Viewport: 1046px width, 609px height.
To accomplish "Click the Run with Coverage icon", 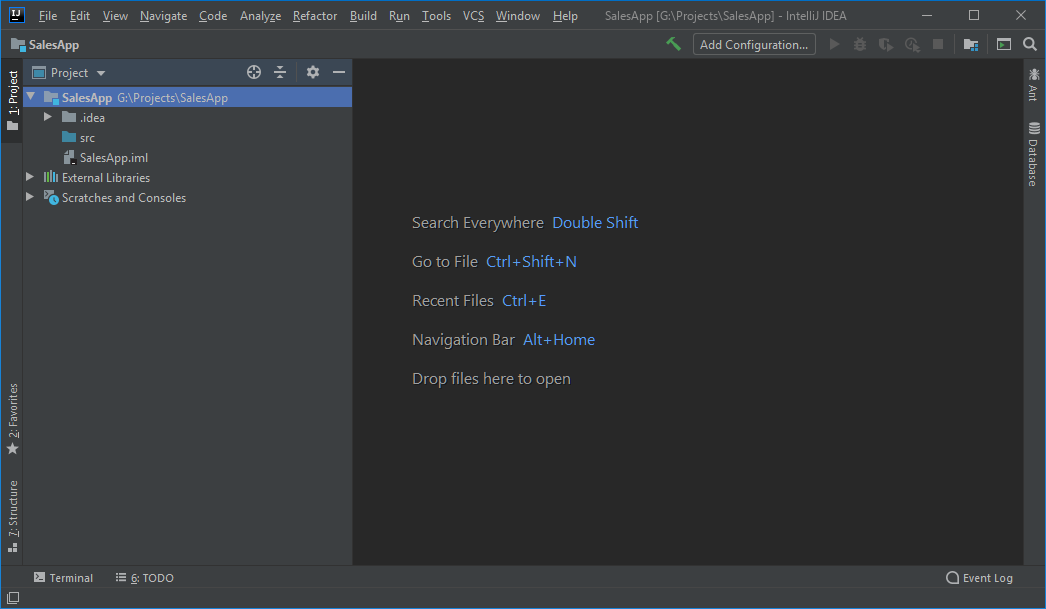I will pos(885,45).
